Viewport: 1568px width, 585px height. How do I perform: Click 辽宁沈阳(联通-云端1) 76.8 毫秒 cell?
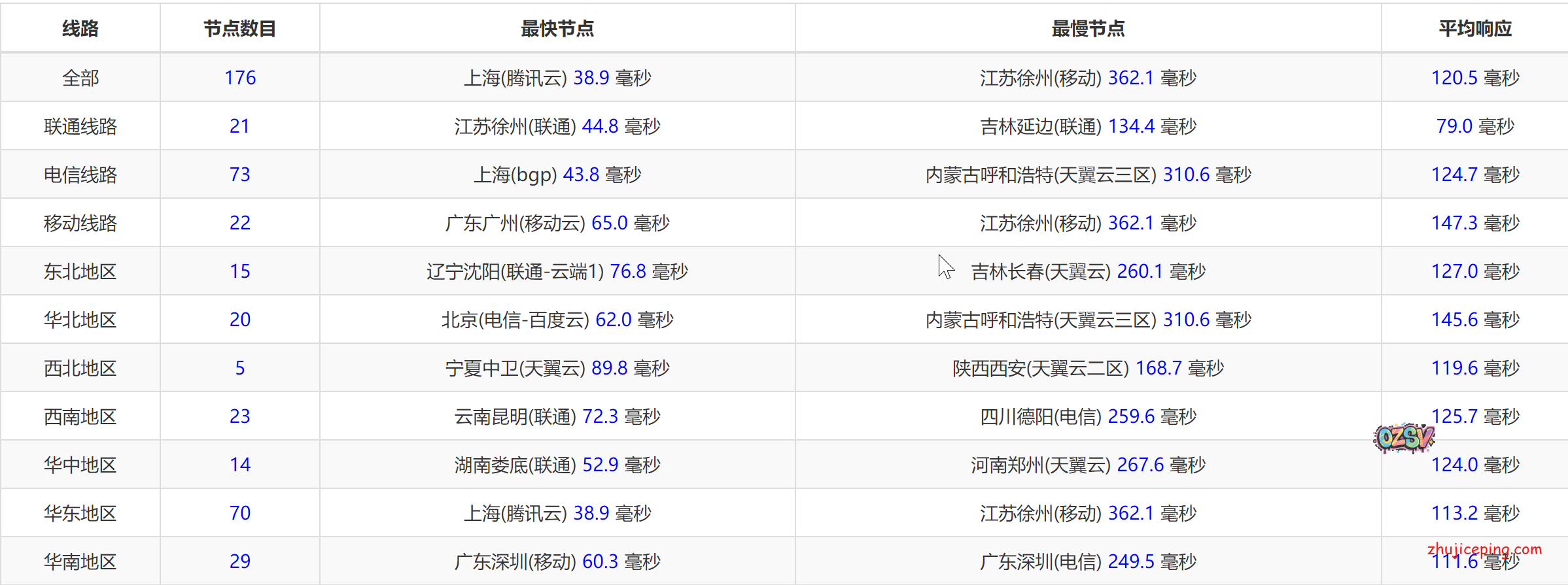click(x=557, y=271)
